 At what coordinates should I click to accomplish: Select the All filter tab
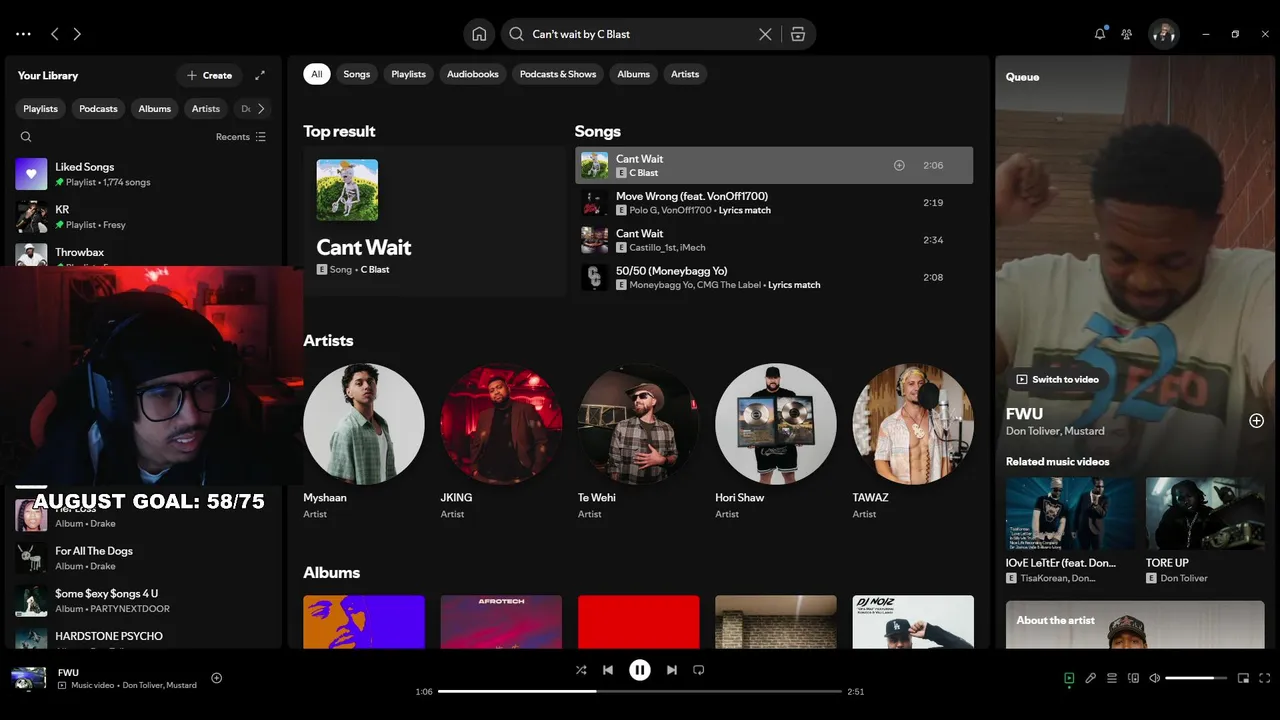pos(316,74)
